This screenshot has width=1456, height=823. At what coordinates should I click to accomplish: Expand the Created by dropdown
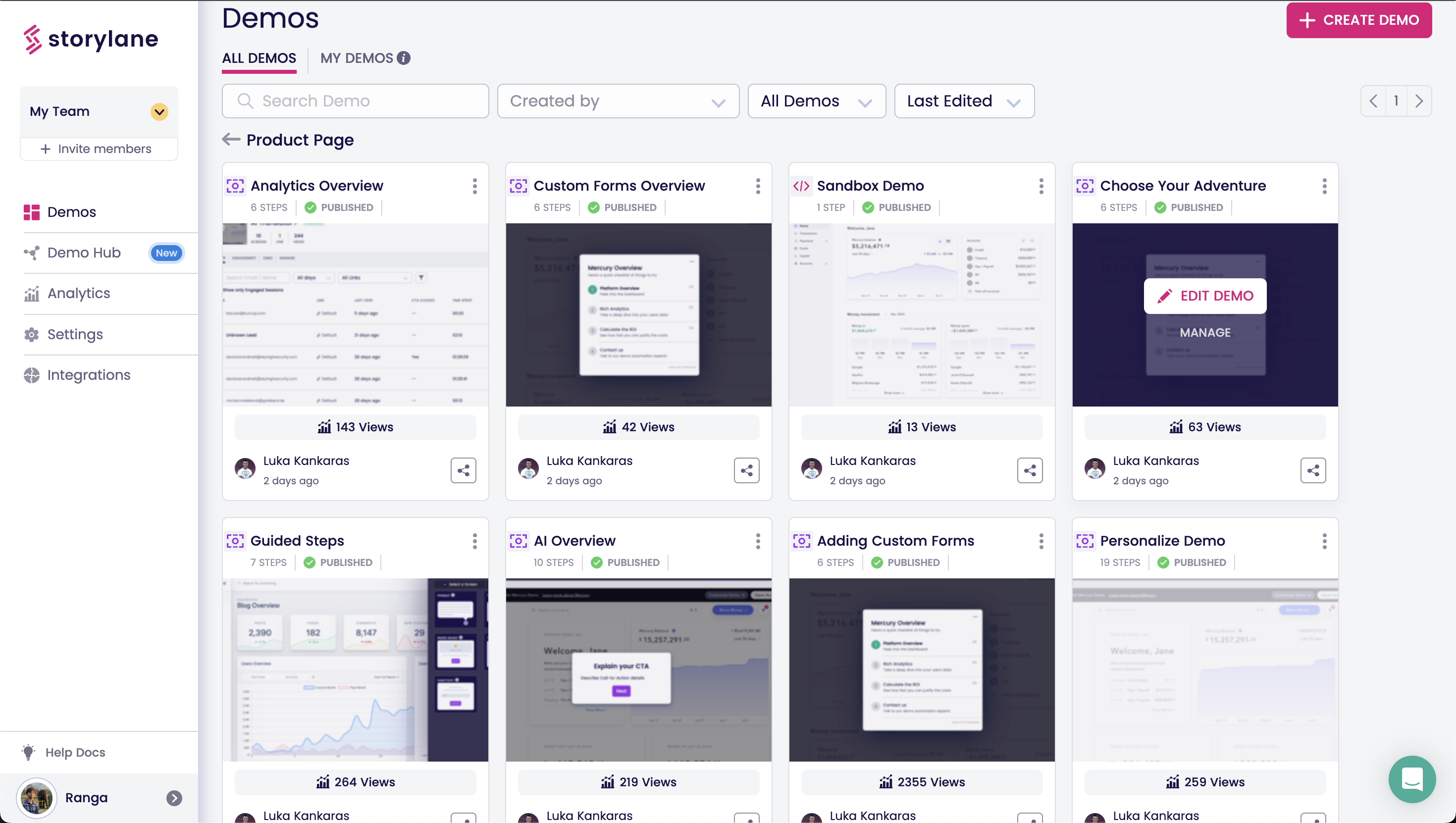(618, 101)
